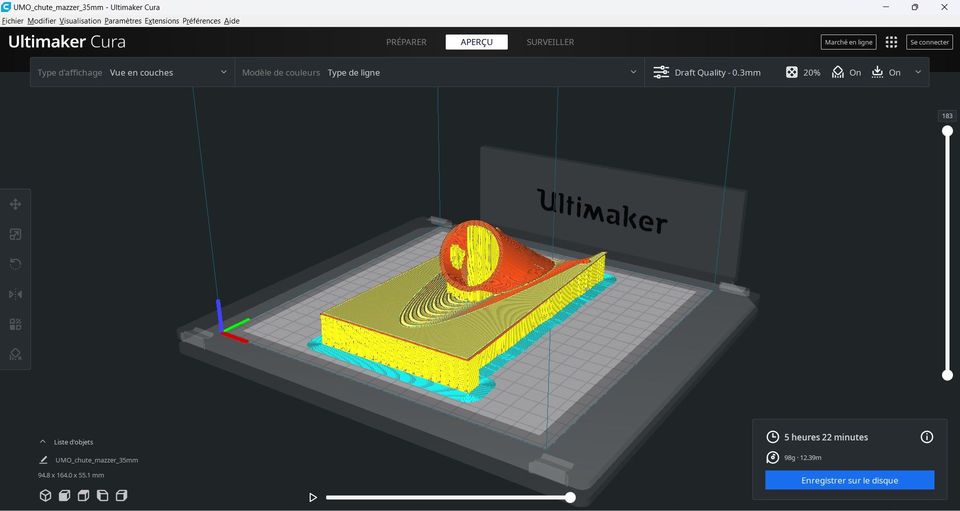Click the simulation path slider handle

(x=570, y=498)
